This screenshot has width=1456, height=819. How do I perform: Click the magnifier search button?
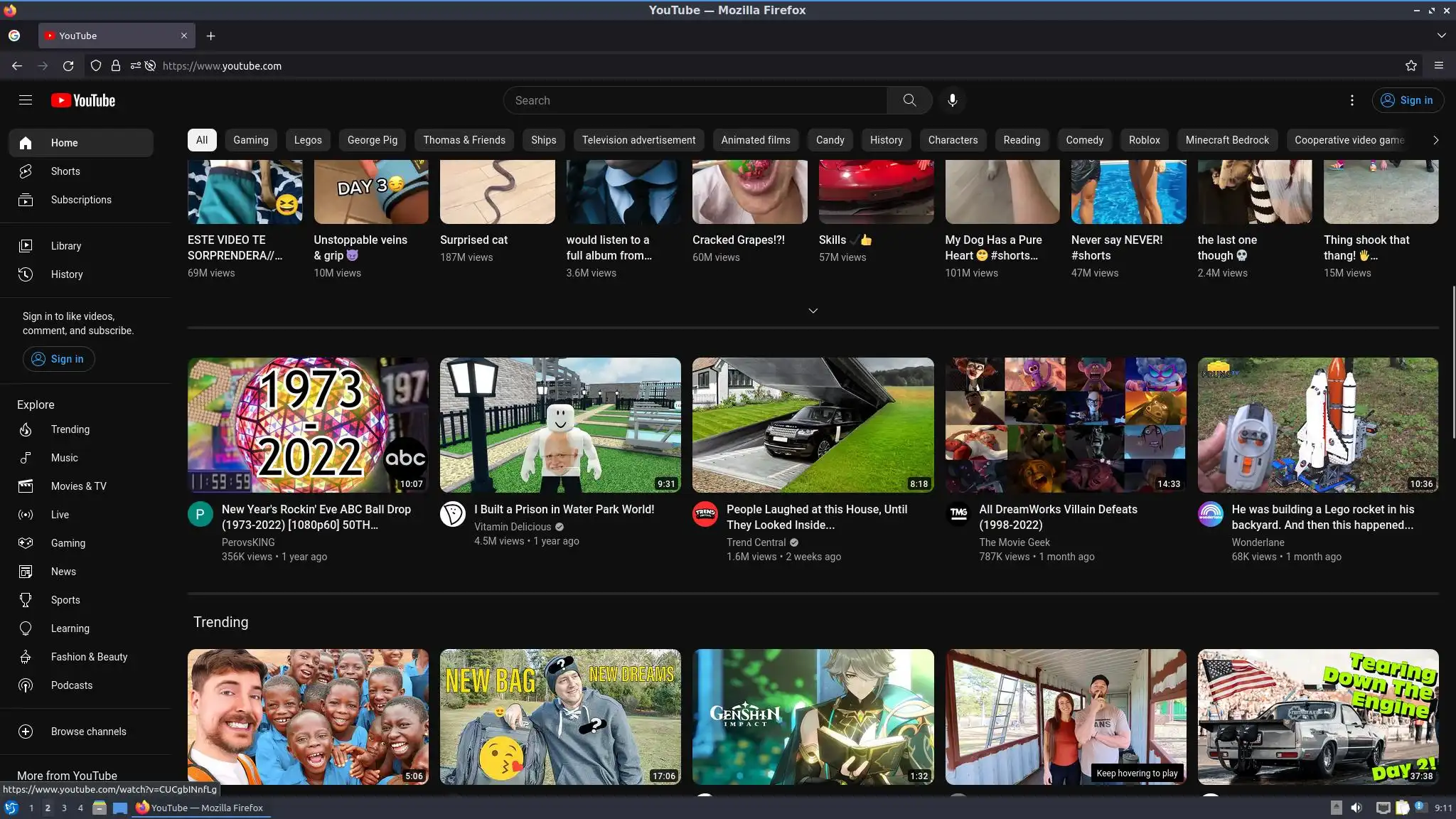(x=909, y=100)
